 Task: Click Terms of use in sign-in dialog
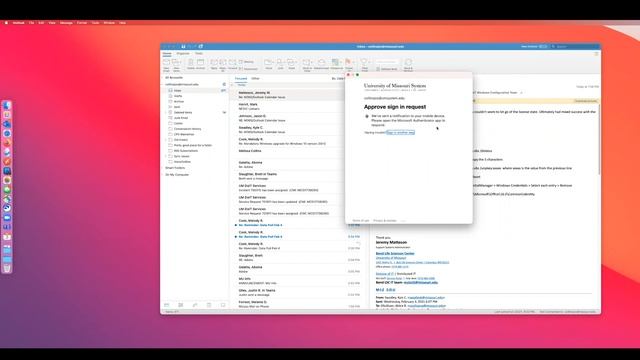(360, 220)
